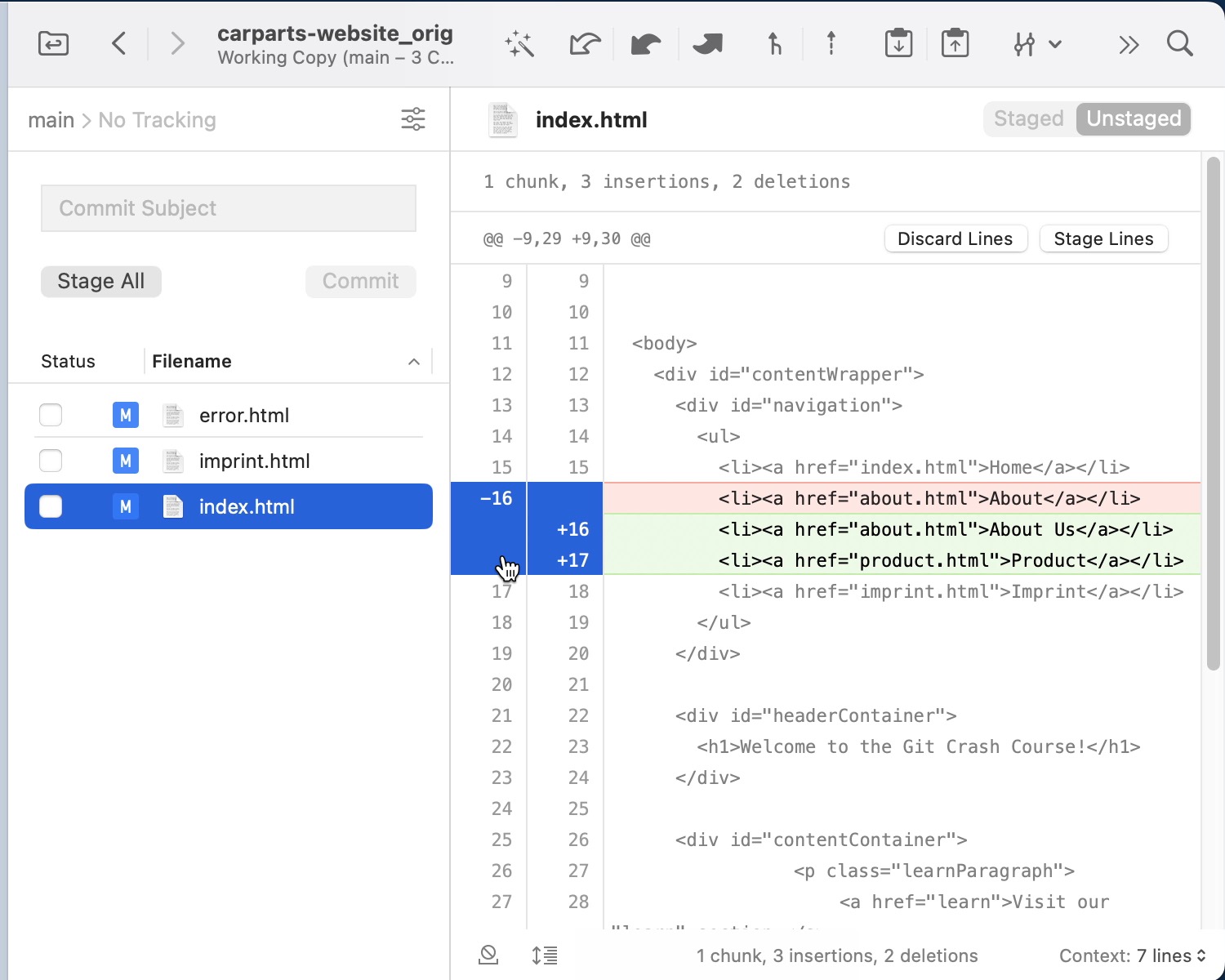Image resolution: width=1225 pixels, height=980 pixels.
Task: Select index.html in file list
Action: (229, 506)
